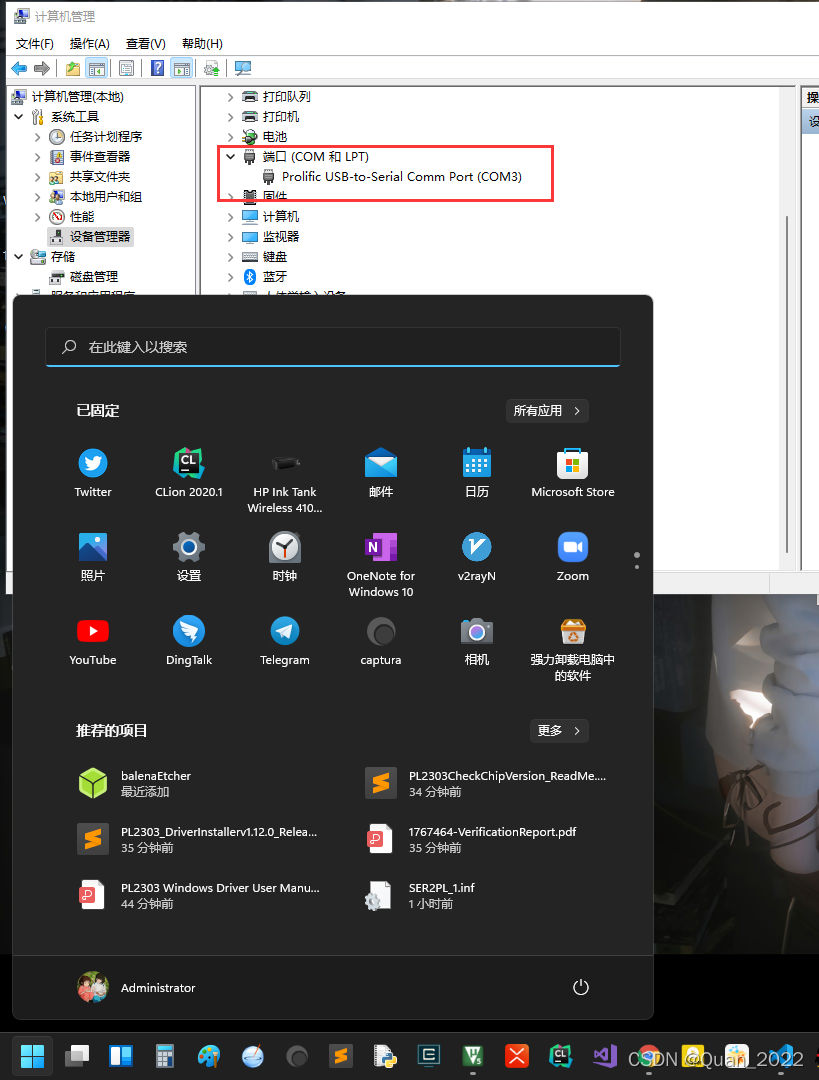
Task: Expand the 电池 device category
Action: (231, 136)
